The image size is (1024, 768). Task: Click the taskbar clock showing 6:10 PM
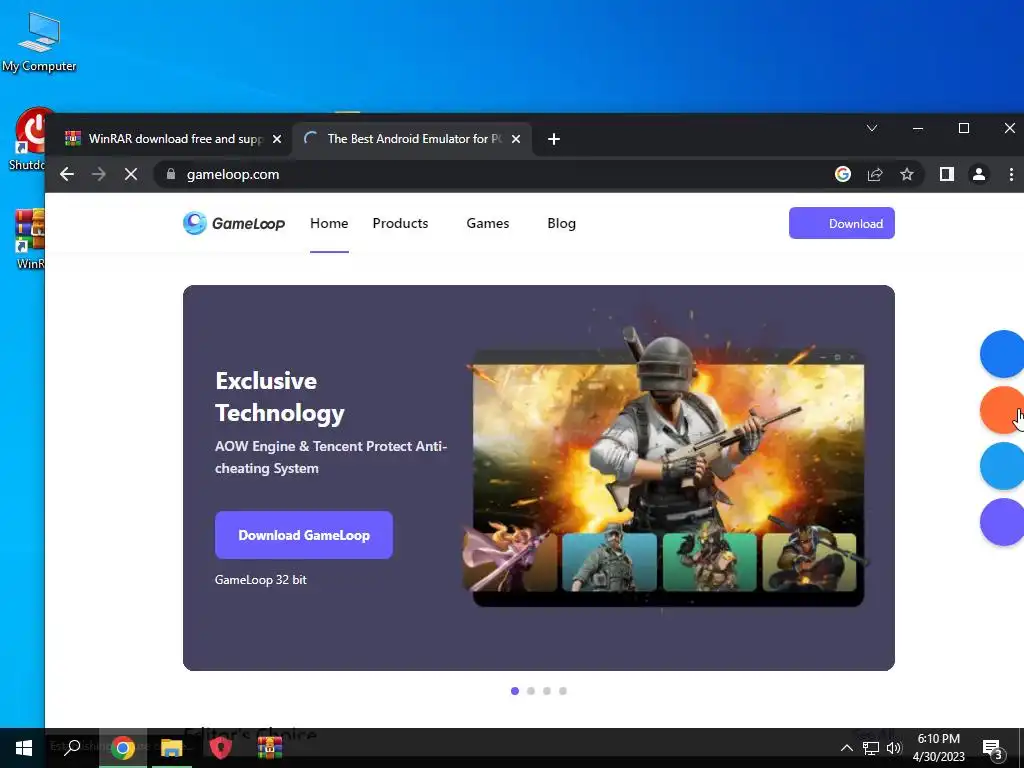click(938, 748)
